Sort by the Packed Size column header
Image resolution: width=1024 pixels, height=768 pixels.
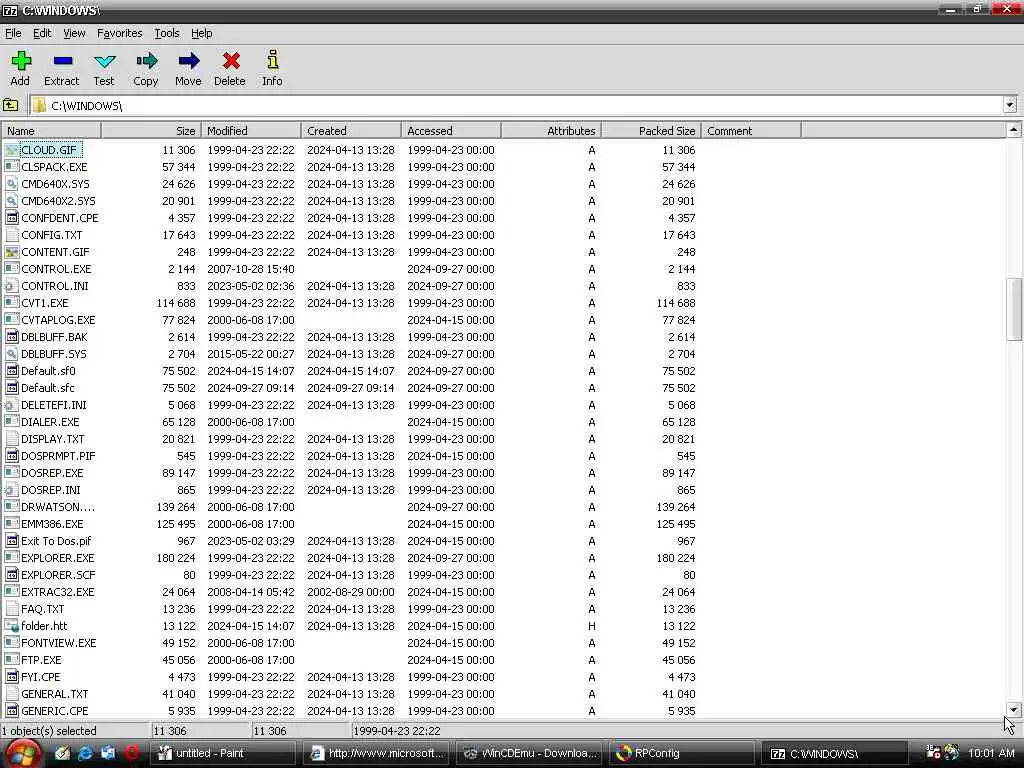click(651, 131)
